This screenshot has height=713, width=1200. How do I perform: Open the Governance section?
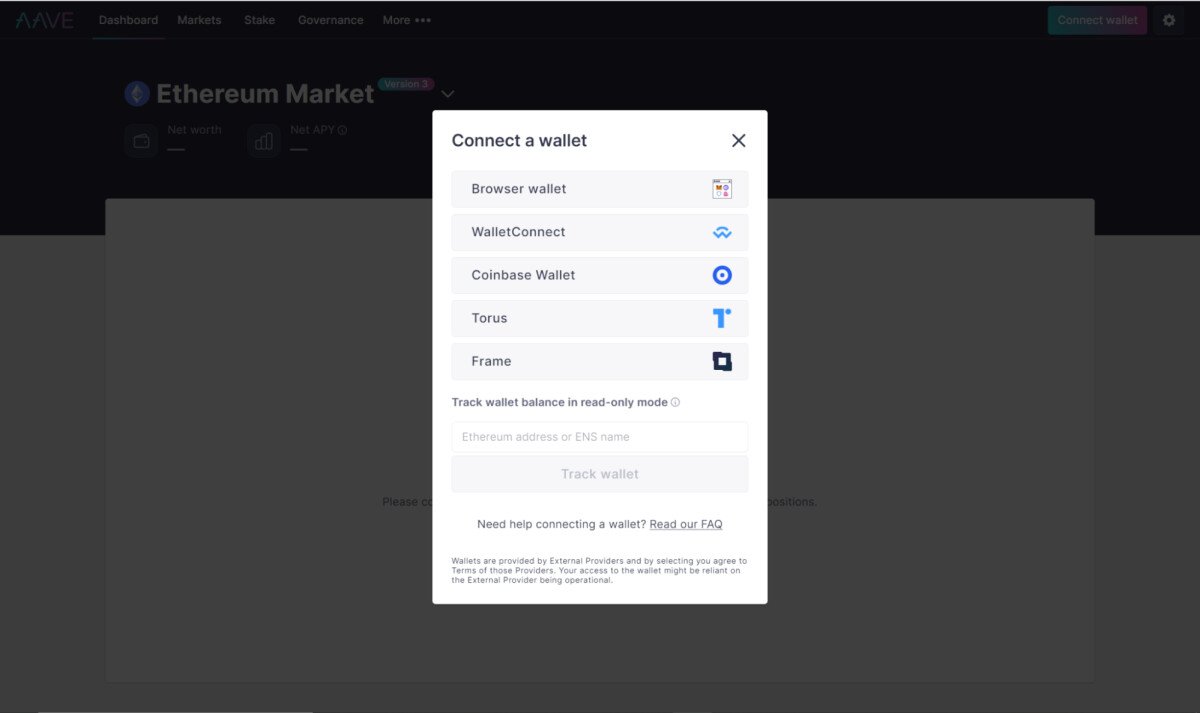330,19
